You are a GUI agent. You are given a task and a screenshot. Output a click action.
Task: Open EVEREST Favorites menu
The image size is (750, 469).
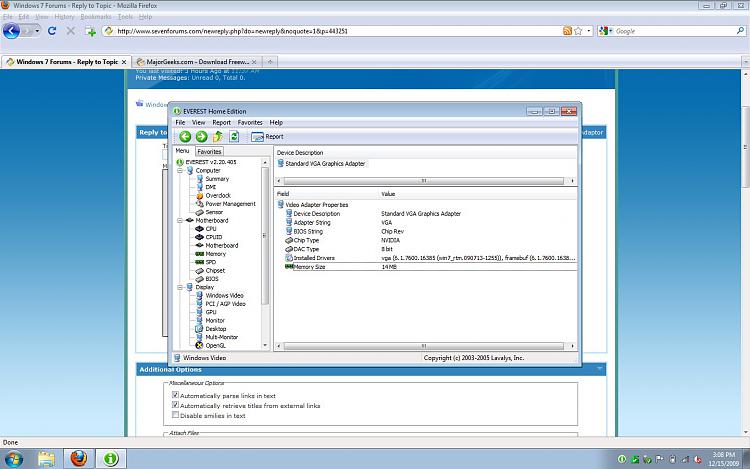[x=250, y=122]
